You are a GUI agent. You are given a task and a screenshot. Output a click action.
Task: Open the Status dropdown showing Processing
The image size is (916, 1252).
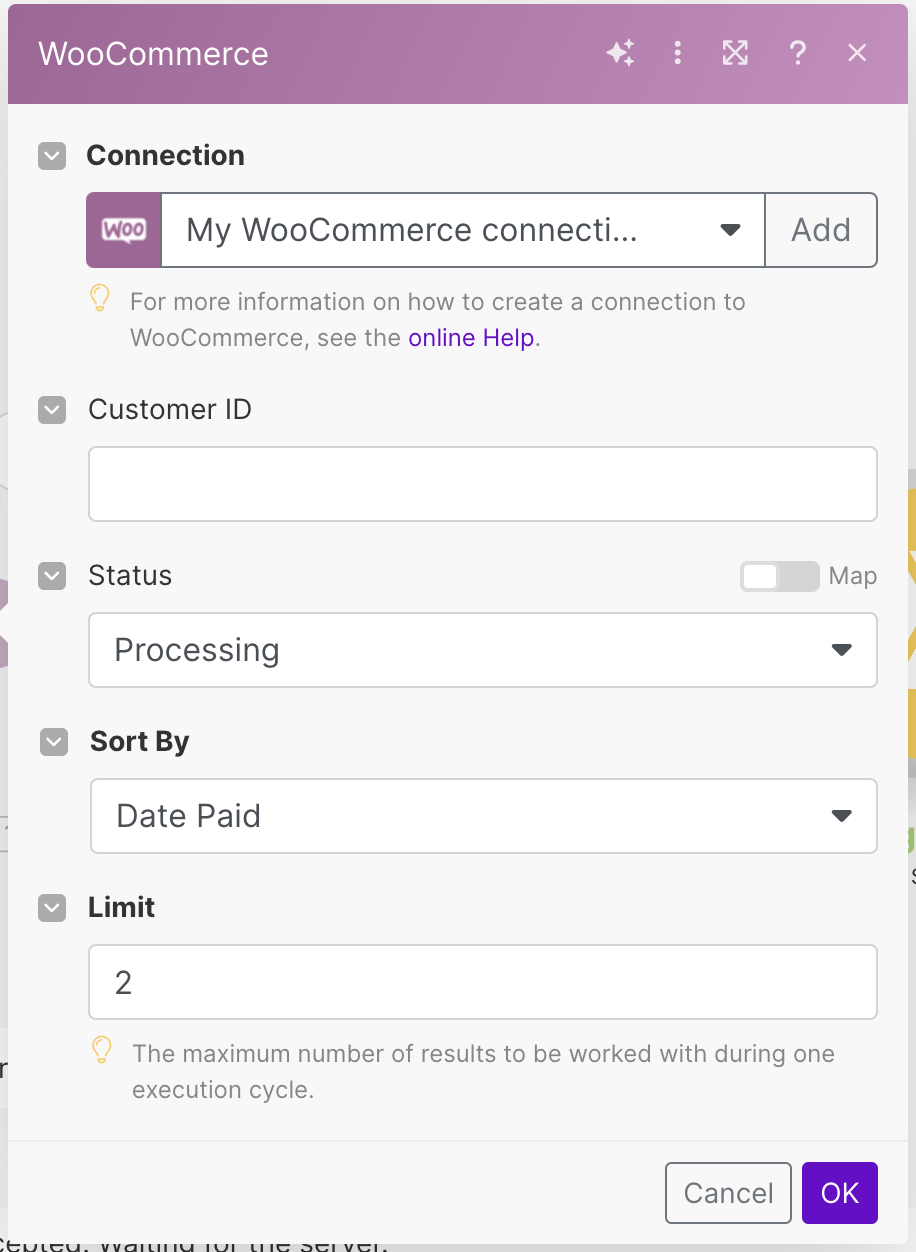(482, 650)
